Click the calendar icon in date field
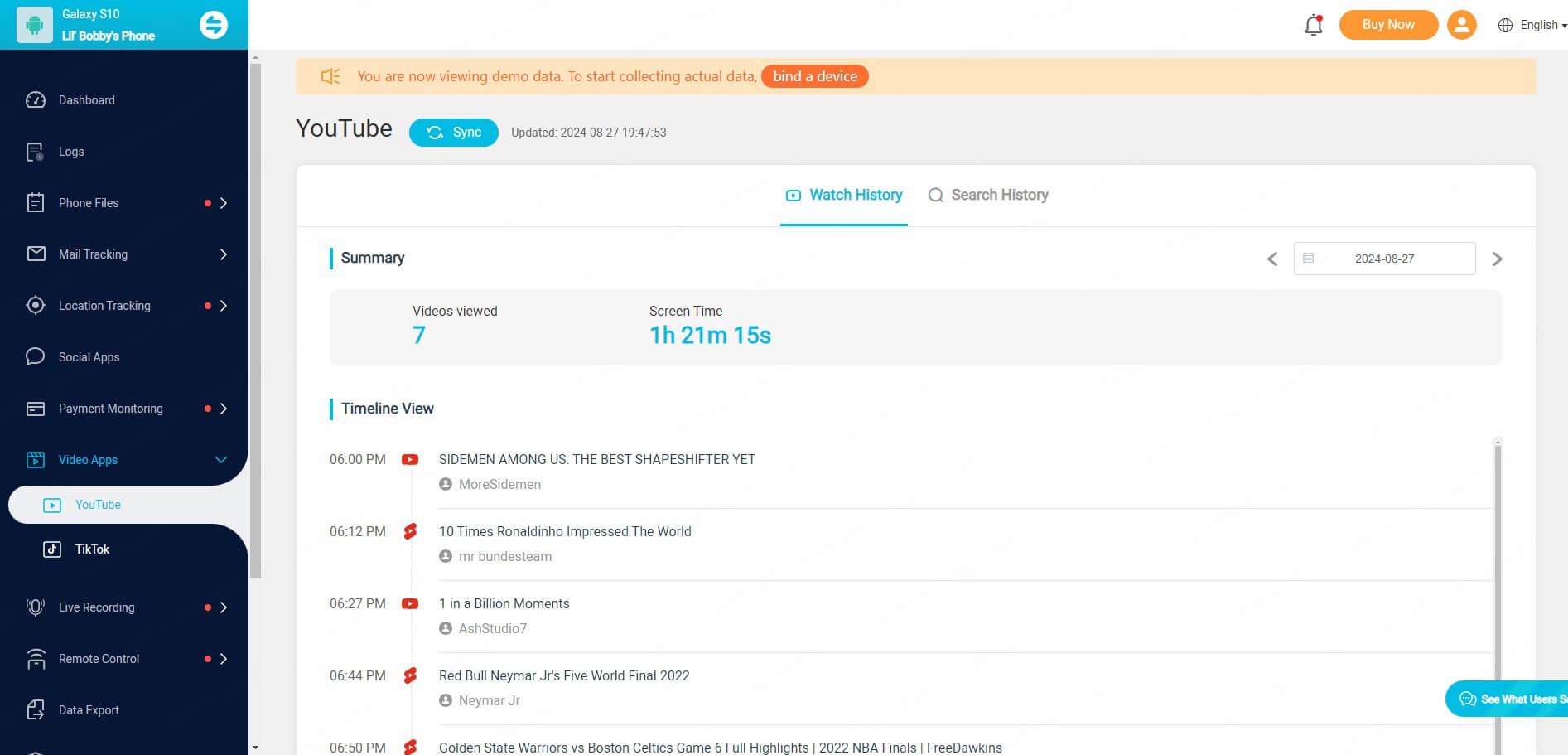 coord(1309,259)
